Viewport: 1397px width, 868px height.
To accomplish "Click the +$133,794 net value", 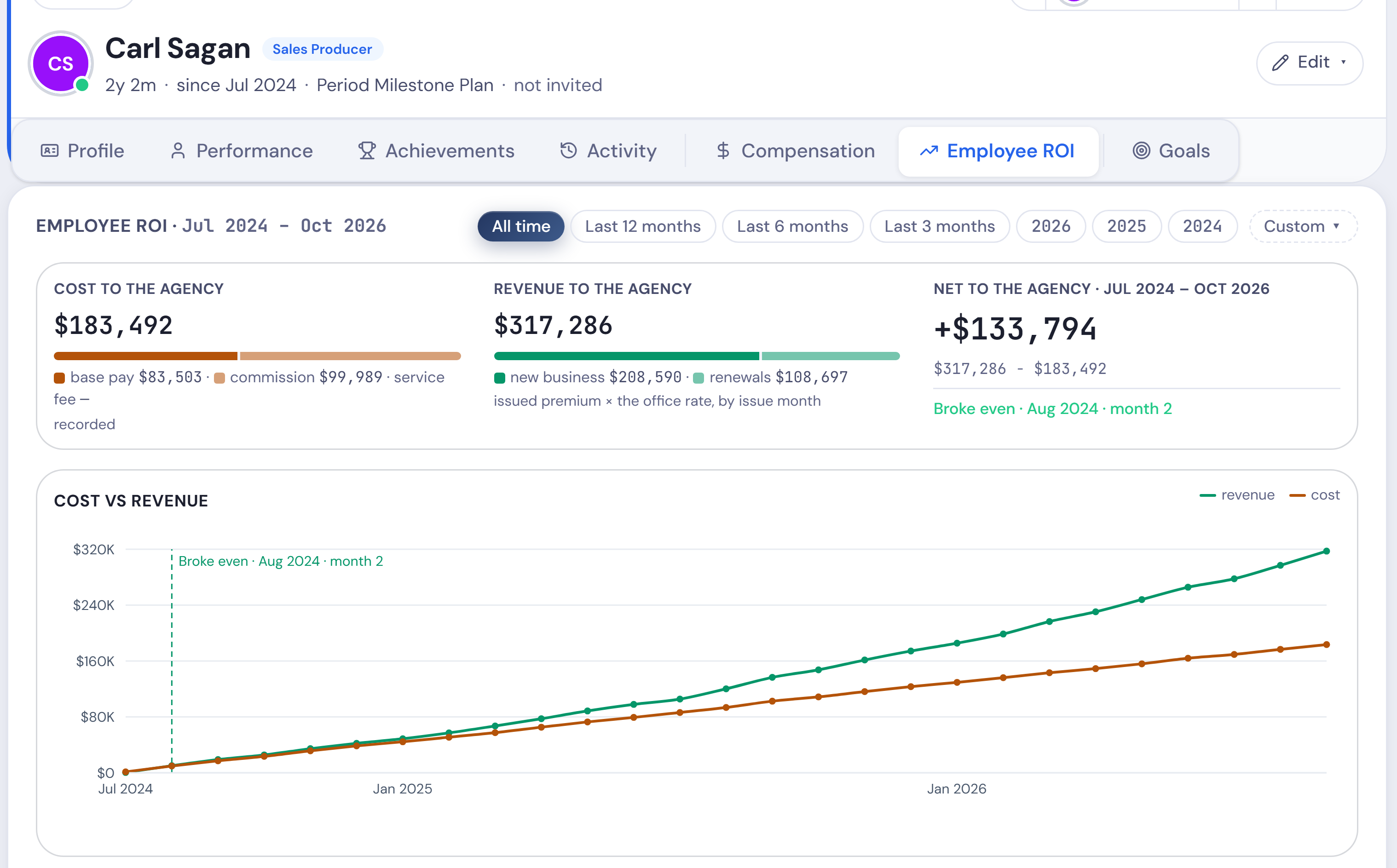I will pos(1015,329).
